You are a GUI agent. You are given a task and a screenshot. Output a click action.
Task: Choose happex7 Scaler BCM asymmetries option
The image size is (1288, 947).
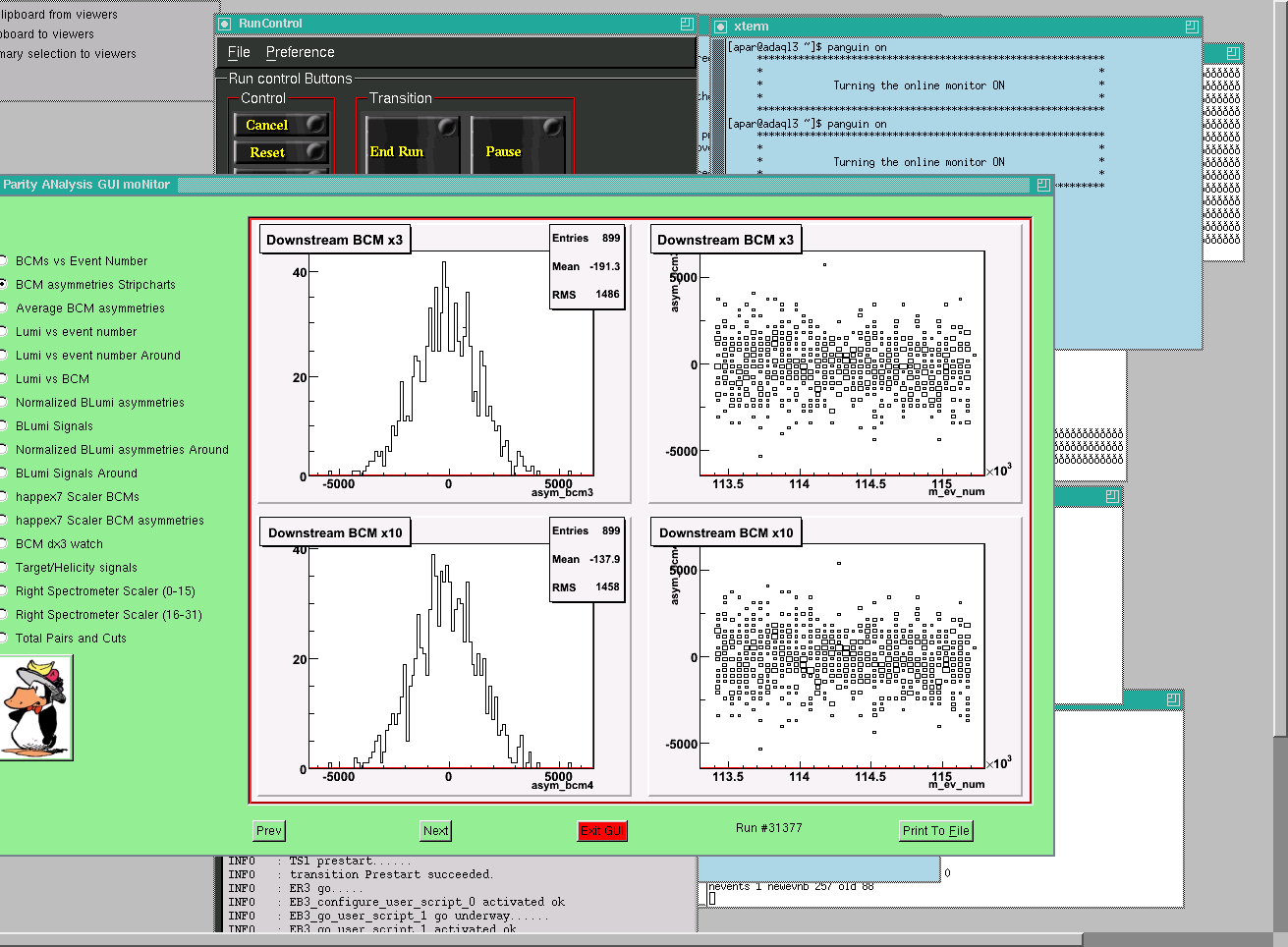102,521
